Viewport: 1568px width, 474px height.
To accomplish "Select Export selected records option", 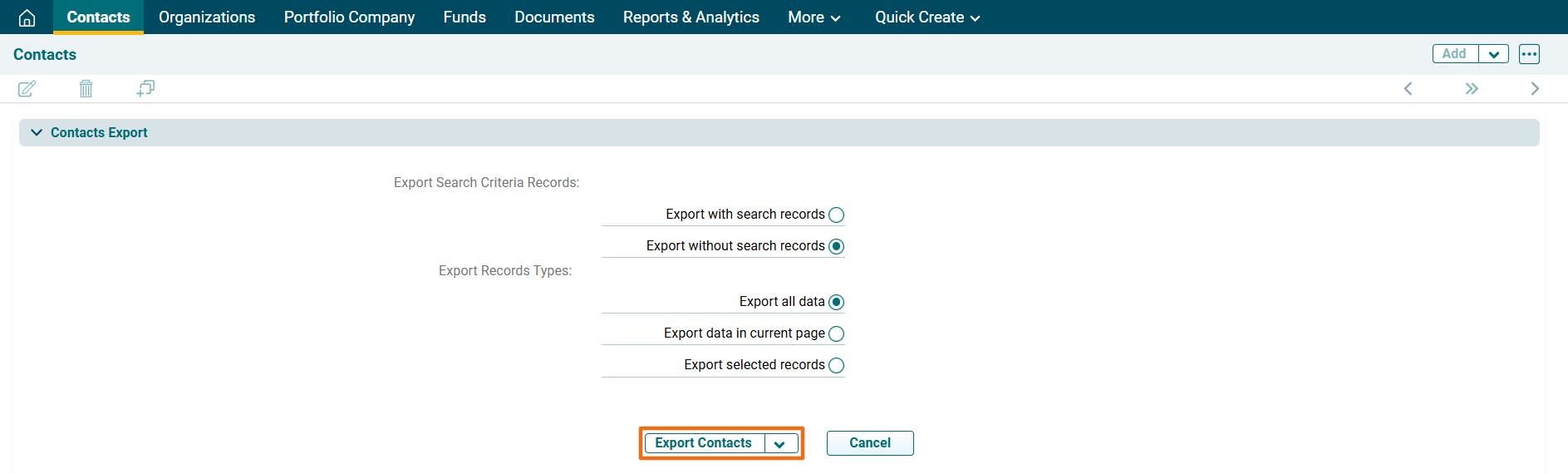I will click(x=836, y=366).
